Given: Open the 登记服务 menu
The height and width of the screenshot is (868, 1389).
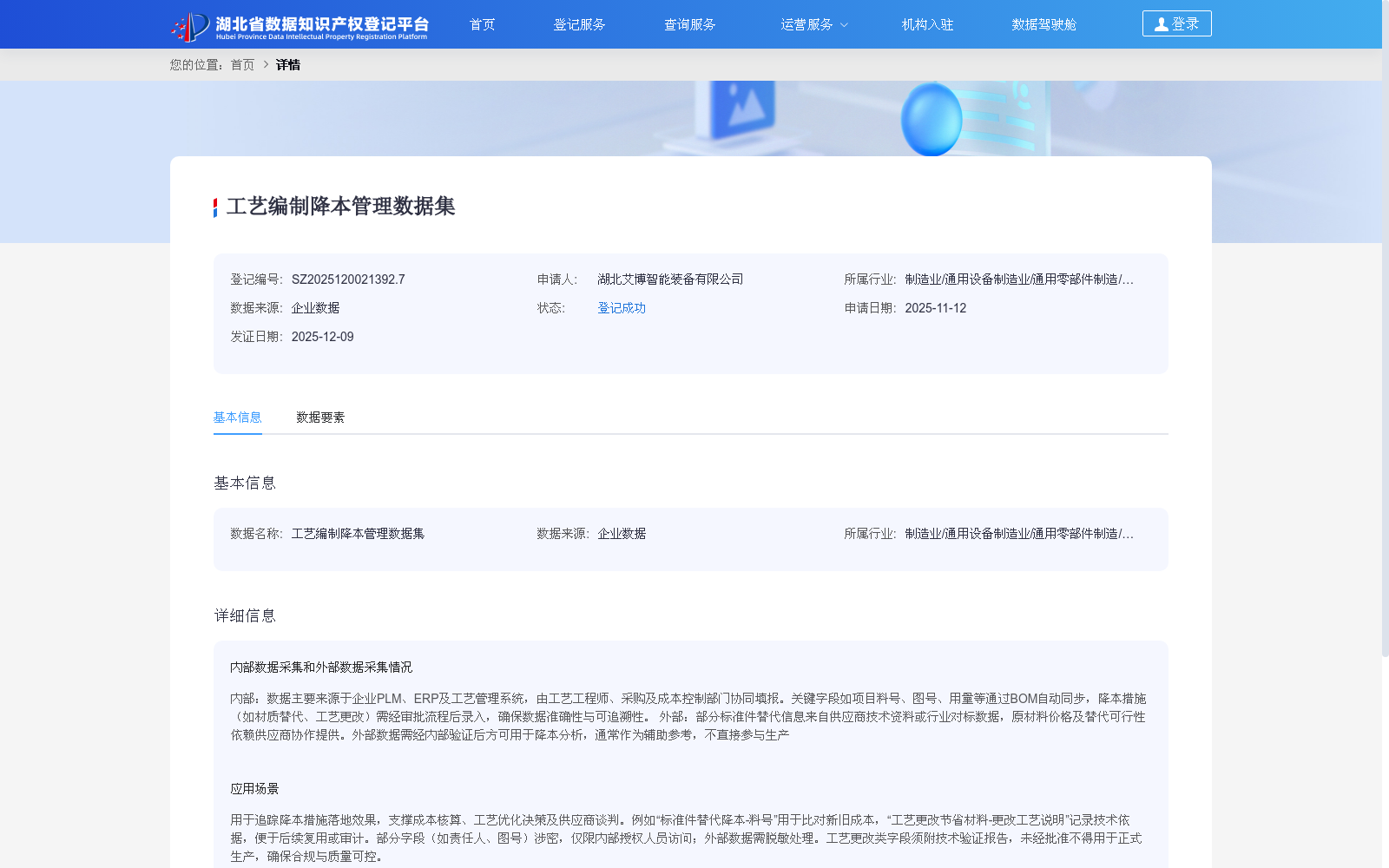Looking at the screenshot, I should (579, 24).
